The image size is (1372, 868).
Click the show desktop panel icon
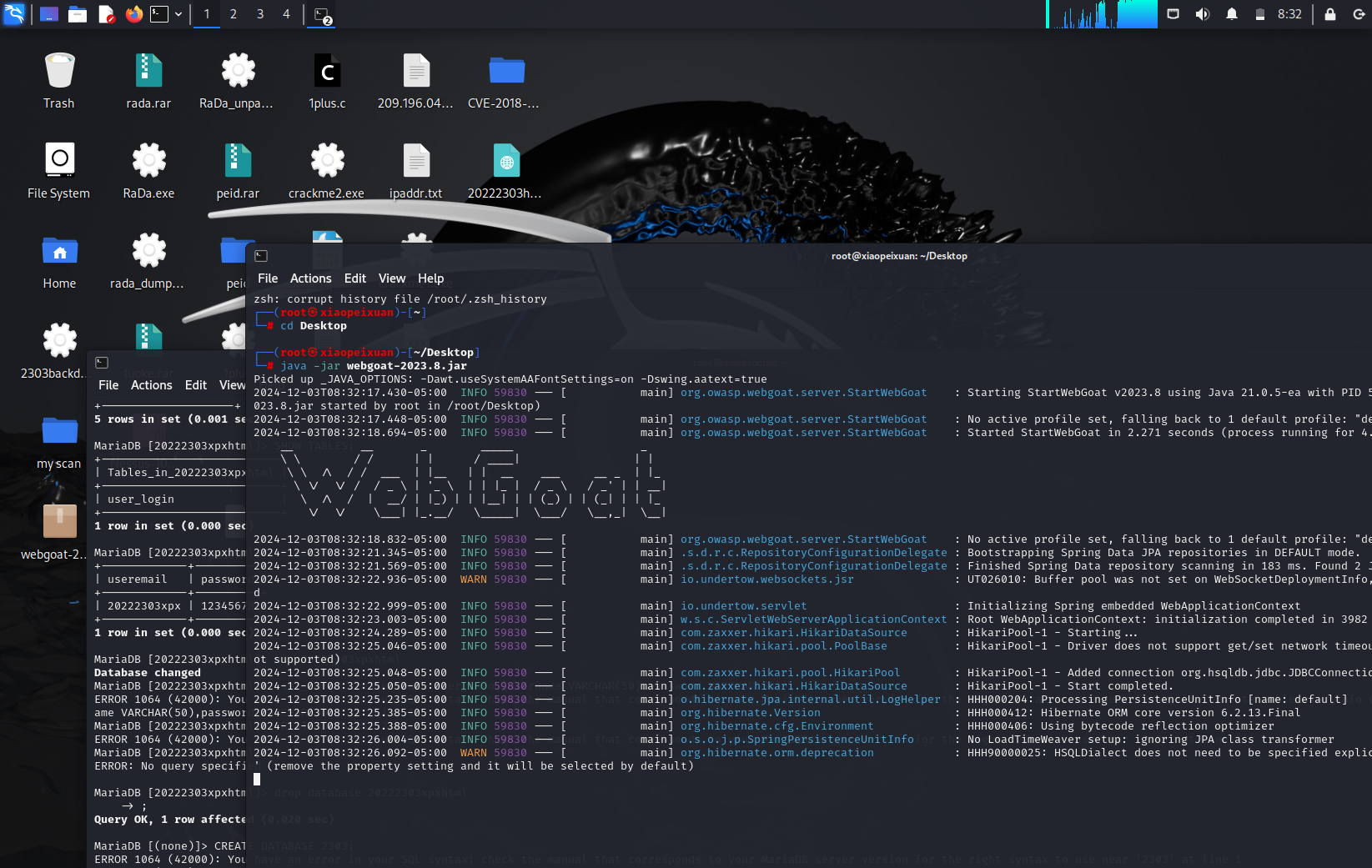[x=49, y=14]
